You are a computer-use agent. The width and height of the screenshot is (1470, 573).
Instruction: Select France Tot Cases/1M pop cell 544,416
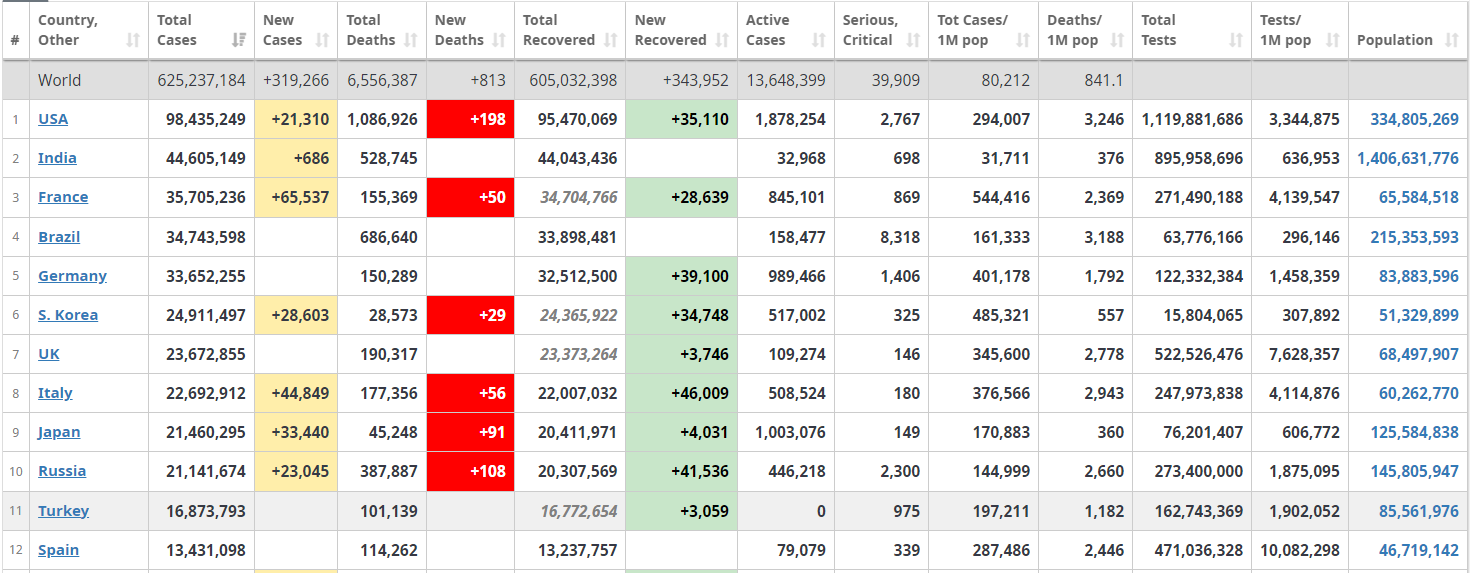(x=984, y=197)
